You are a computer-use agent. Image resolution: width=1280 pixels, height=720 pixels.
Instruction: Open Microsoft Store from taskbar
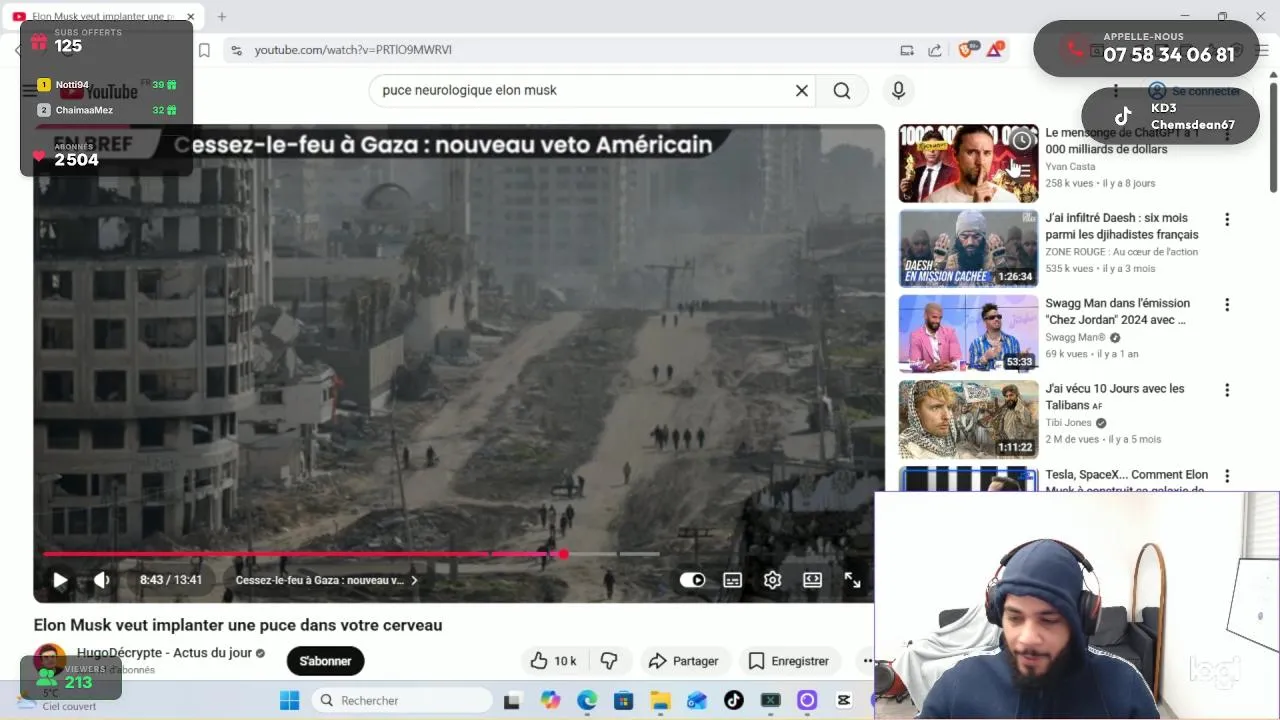pos(624,700)
